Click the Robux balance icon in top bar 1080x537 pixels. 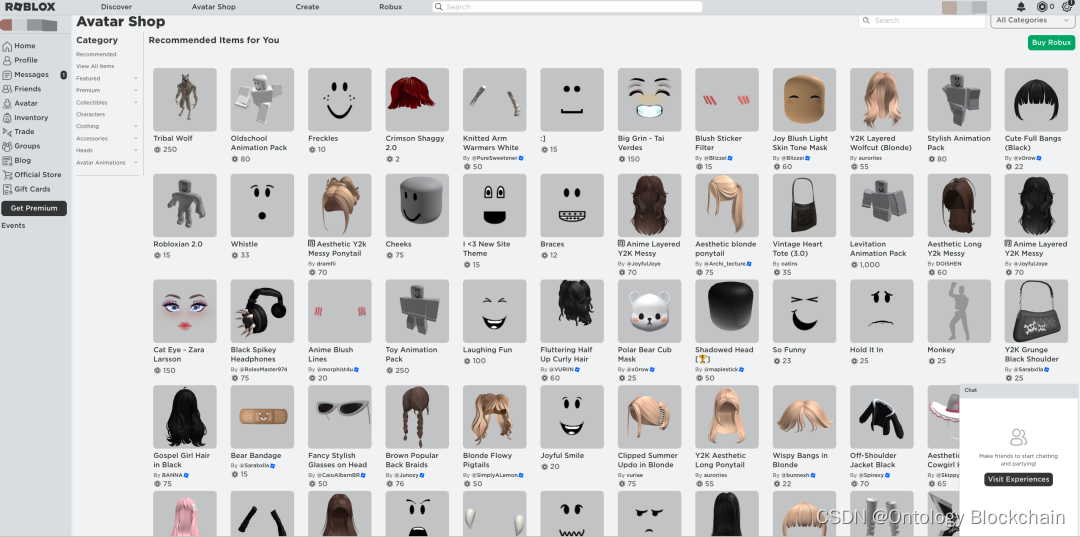tap(1041, 7)
